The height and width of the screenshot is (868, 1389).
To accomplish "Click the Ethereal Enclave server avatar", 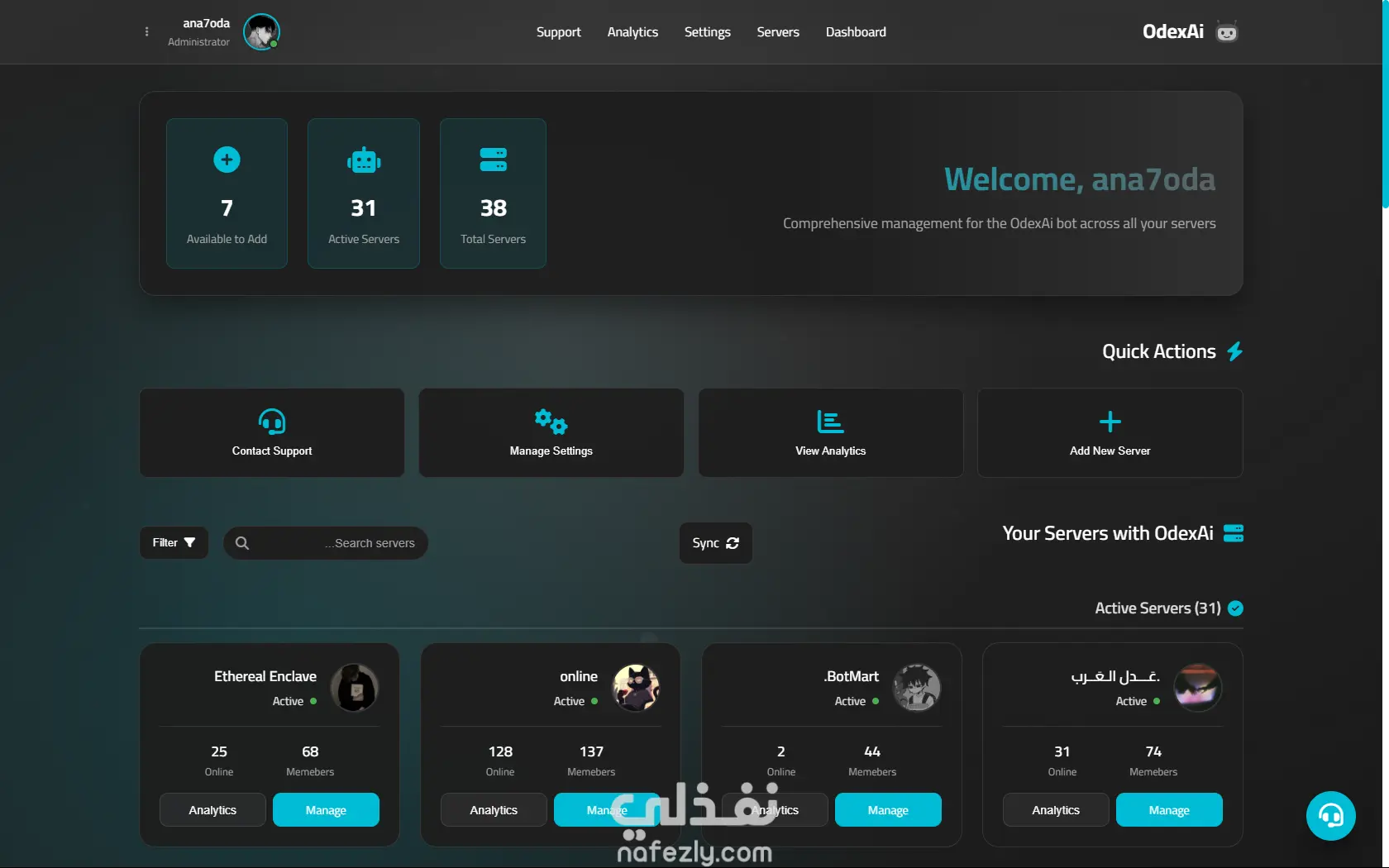I will (355, 688).
